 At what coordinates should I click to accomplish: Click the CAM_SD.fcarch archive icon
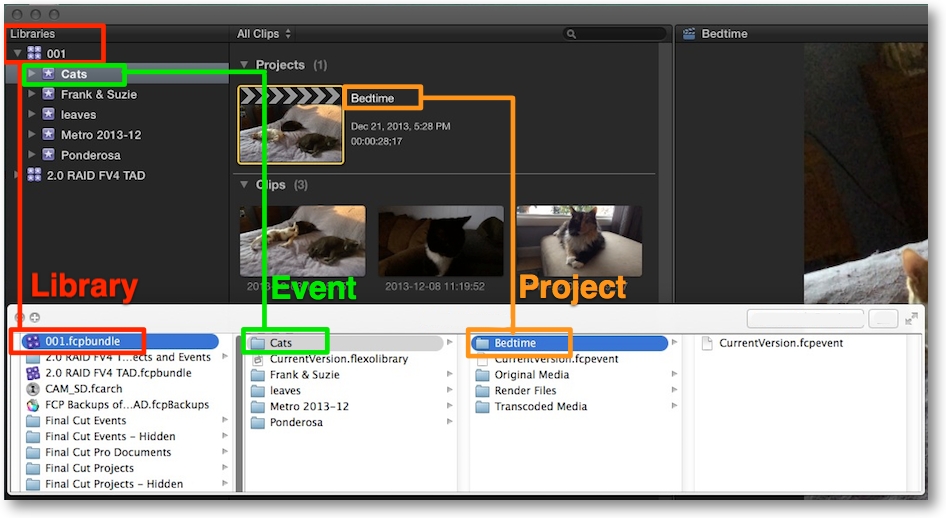[x=33, y=388]
